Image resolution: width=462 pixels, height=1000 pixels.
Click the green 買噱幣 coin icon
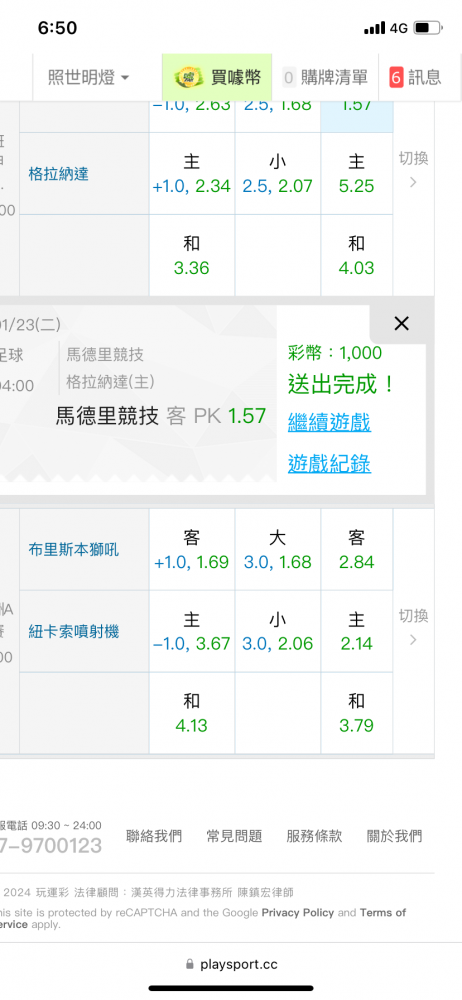[x=189, y=78]
